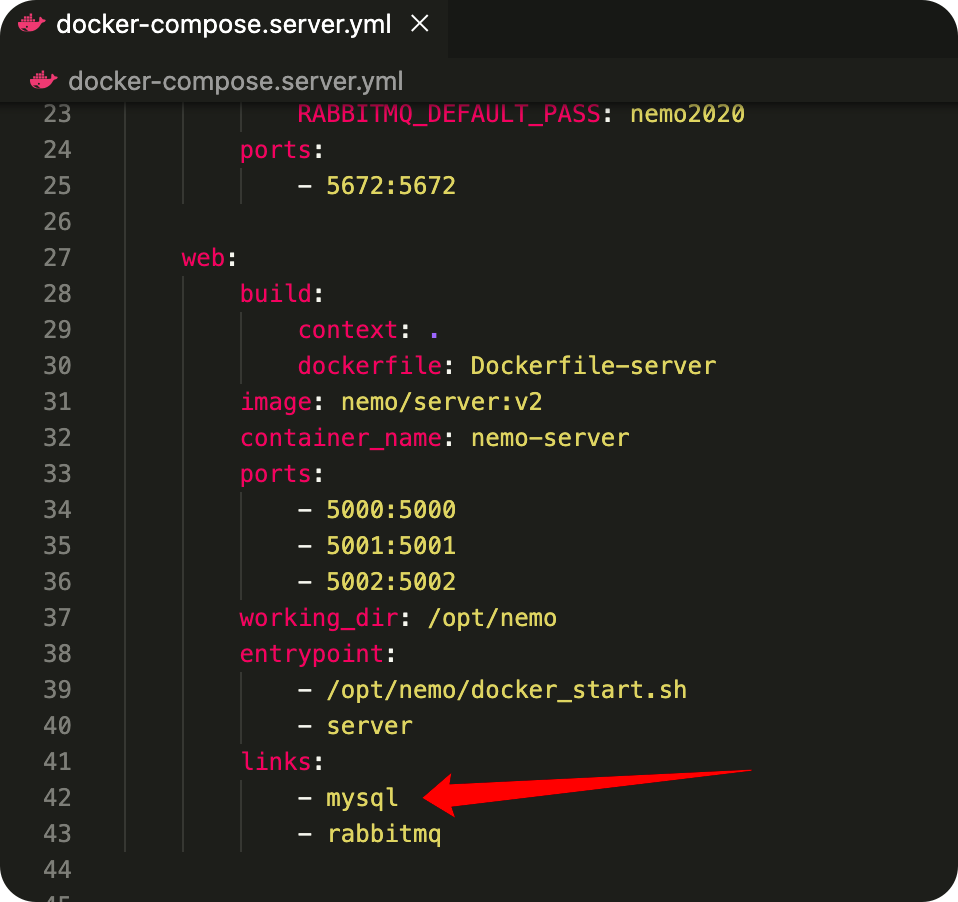Place cursor on the mysql link entry
The image size is (958, 902).
point(362,797)
